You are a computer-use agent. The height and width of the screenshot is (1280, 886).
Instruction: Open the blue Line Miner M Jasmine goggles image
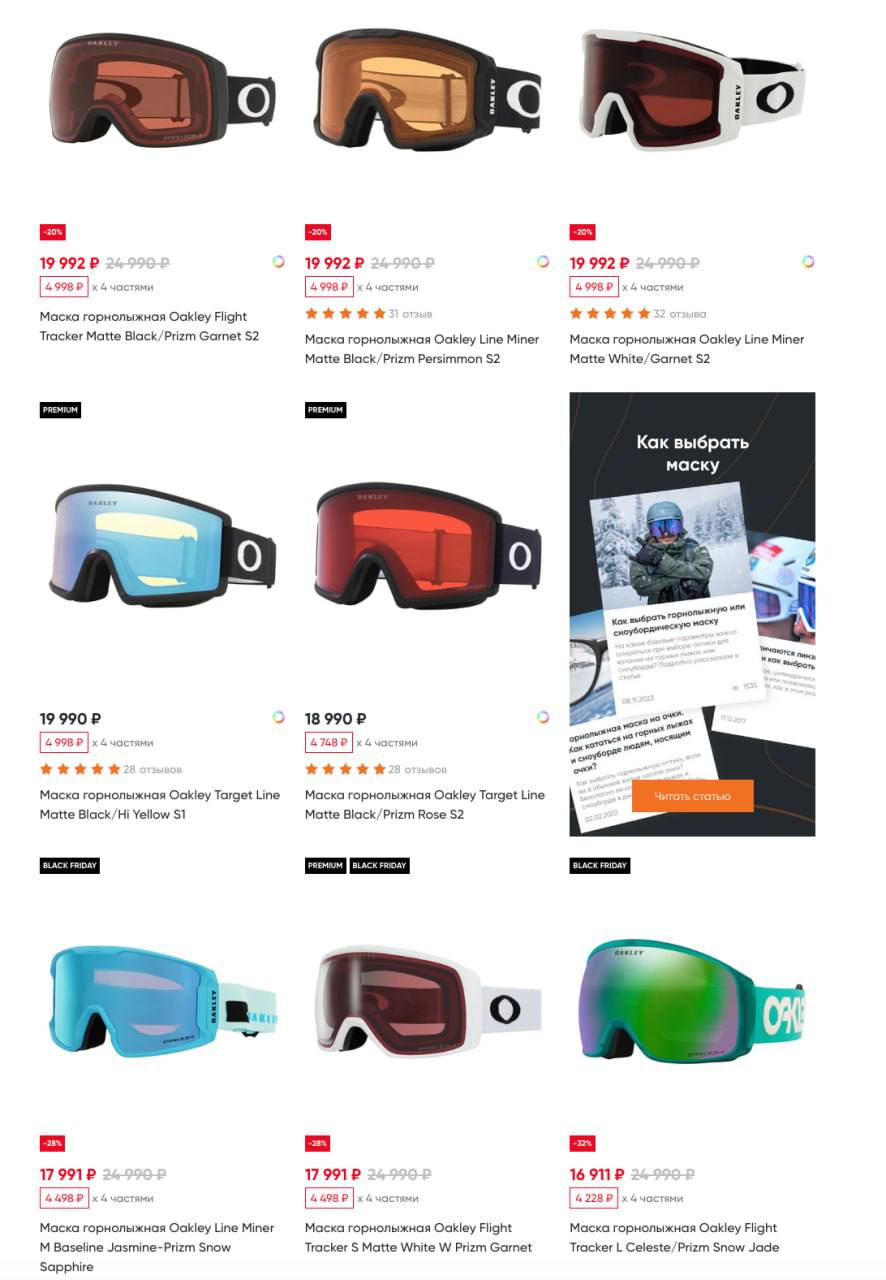coord(163,1002)
